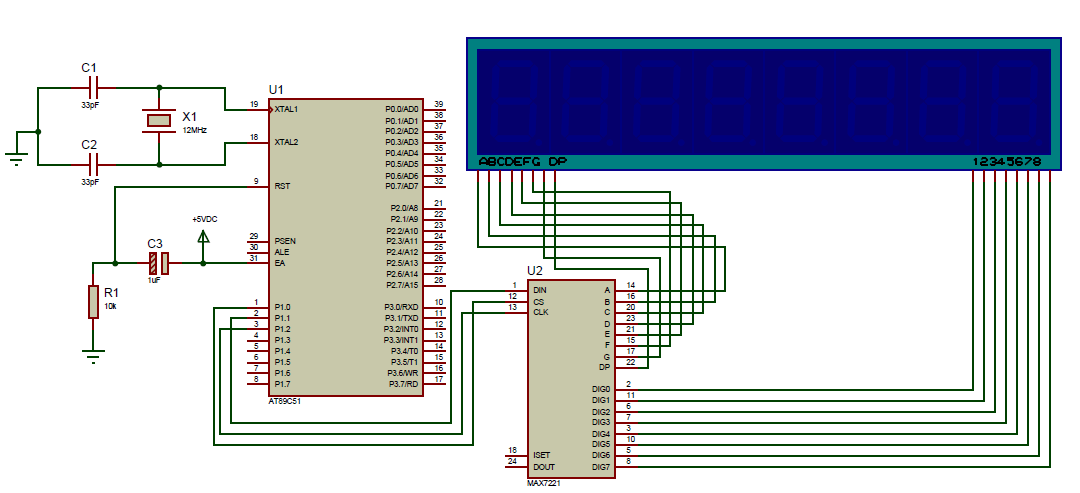
Task: Click the XTAL2 pin label
Action: (x=286, y=142)
